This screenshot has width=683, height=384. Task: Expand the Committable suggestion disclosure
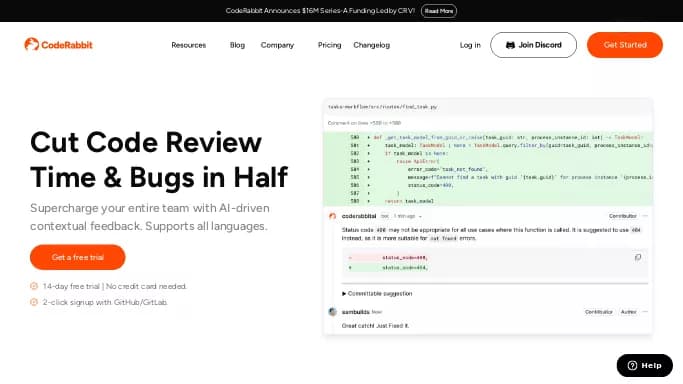click(x=377, y=293)
